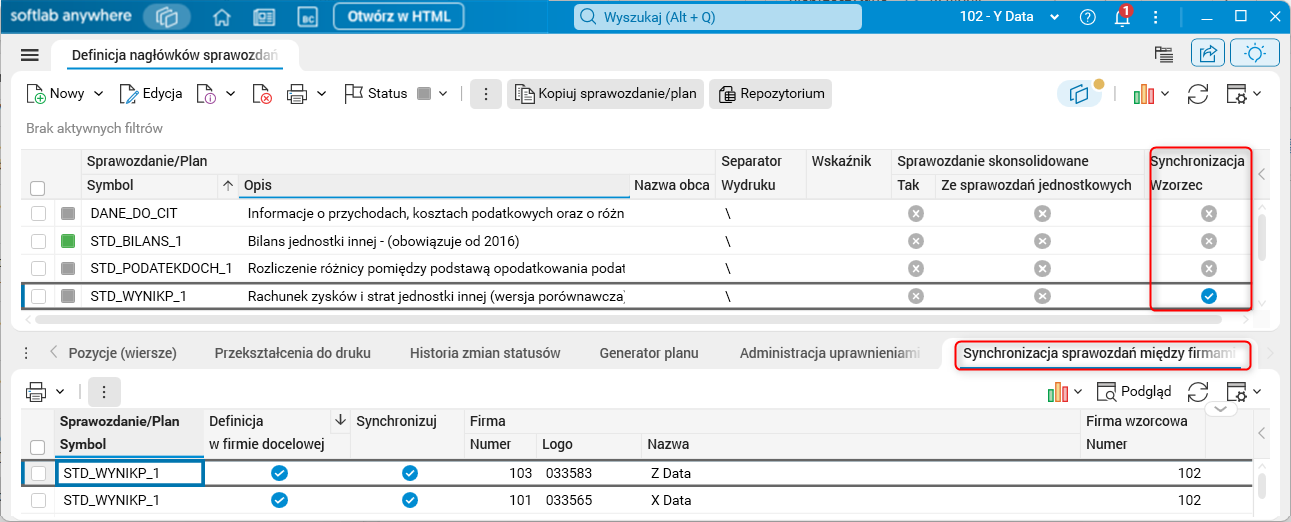Open the softlab cube module icon
Image resolution: width=1291 pixels, height=522 pixels.
coord(167,17)
